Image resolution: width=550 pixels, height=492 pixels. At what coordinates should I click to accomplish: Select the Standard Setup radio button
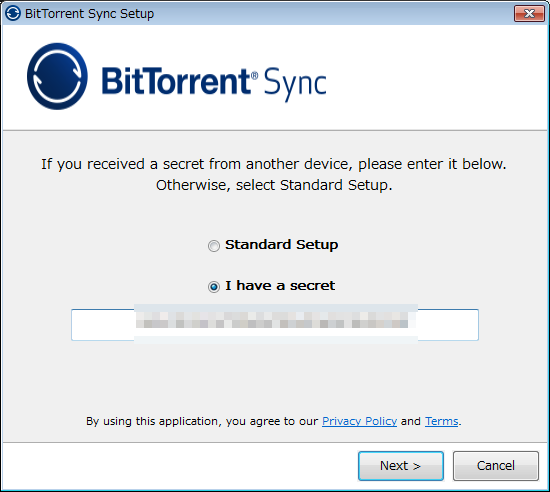(214, 246)
